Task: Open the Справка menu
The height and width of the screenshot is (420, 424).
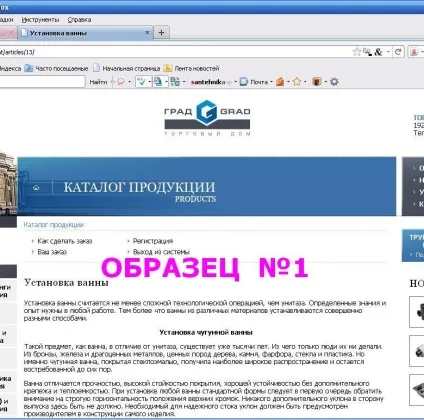Action: (x=79, y=20)
